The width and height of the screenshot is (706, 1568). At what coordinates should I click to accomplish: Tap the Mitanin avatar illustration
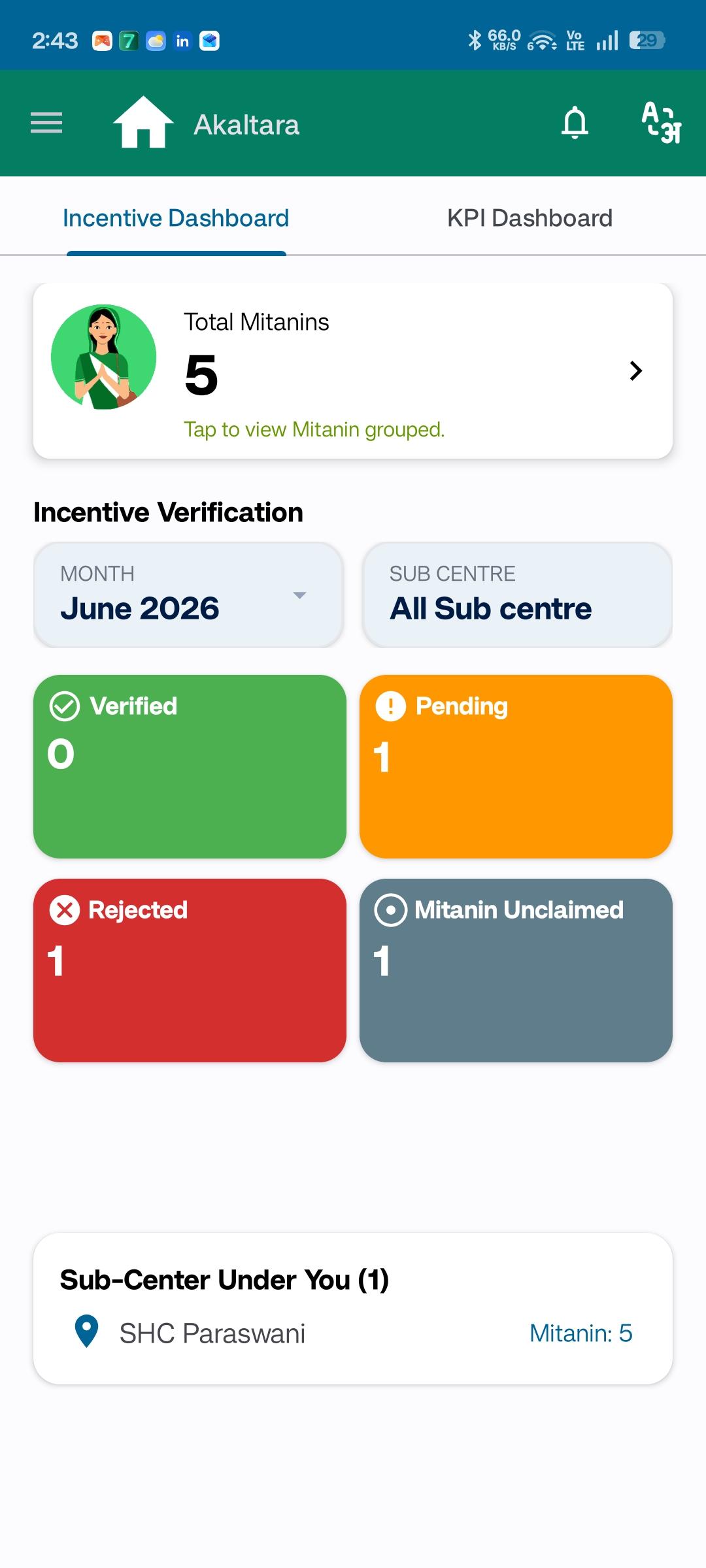click(x=104, y=357)
